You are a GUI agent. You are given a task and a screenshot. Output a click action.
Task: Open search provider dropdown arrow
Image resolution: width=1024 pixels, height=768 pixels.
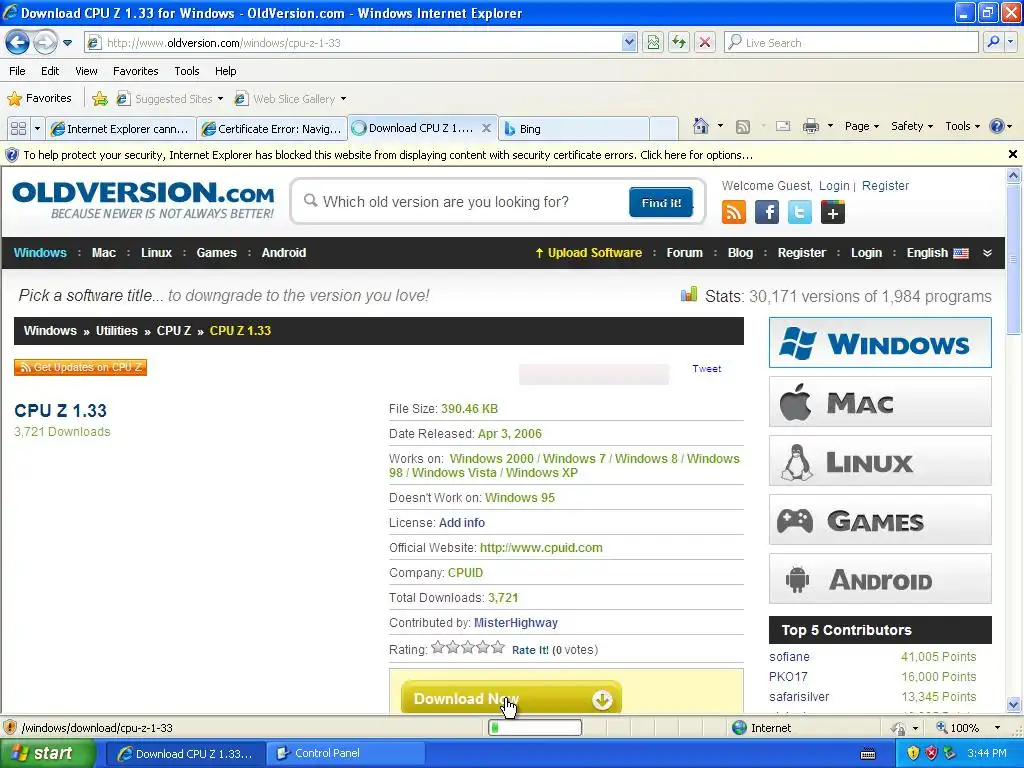(x=1010, y=42)
